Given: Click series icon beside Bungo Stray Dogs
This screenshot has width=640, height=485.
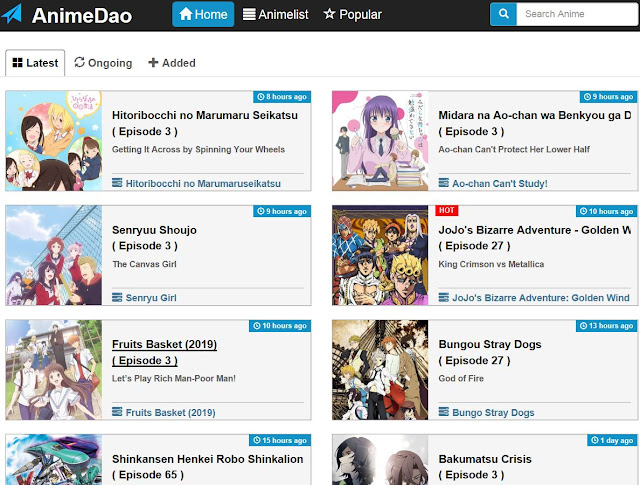Looking at the screenshot, I should click(x=444, y=412).
